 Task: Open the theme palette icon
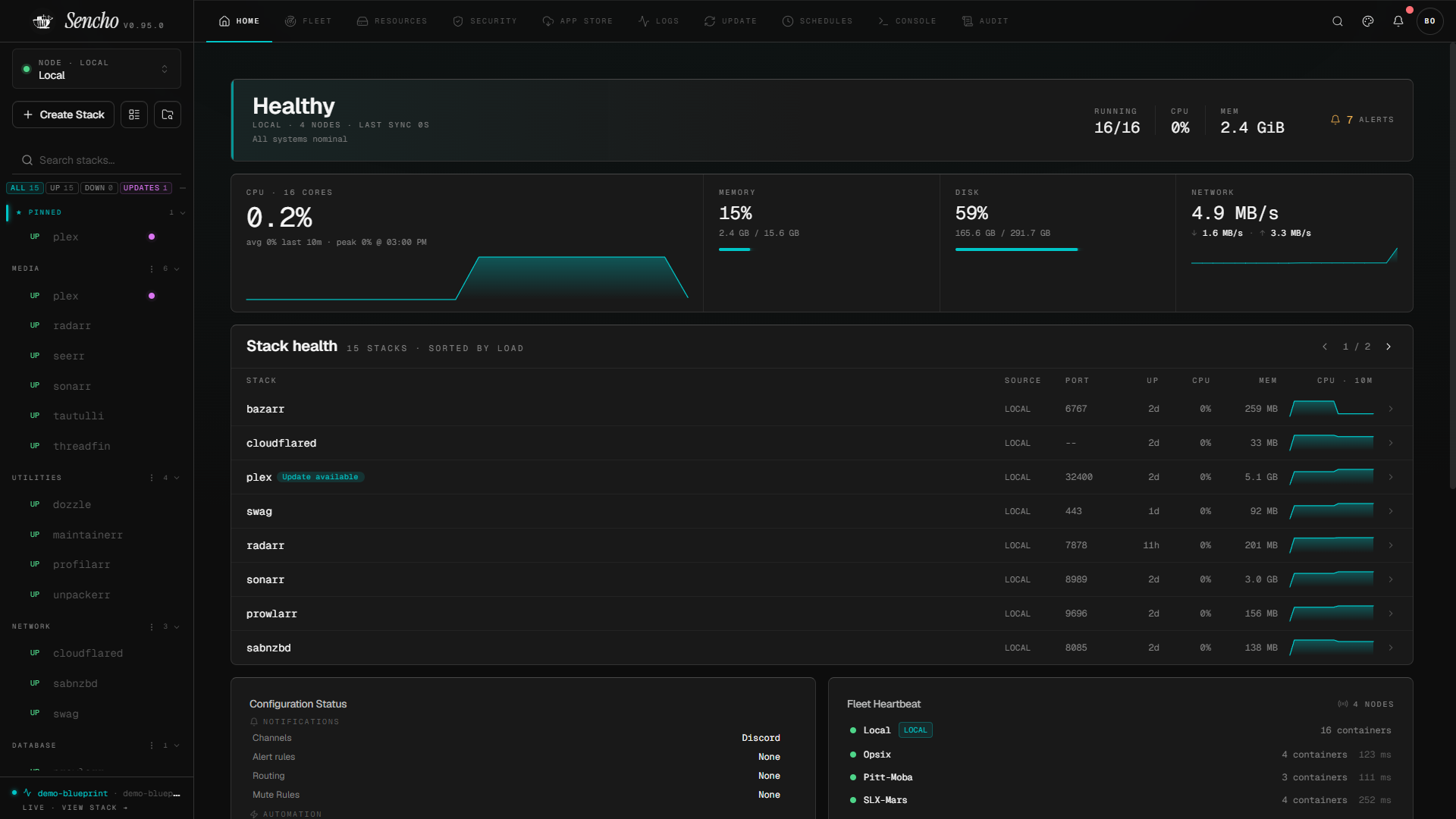(x=1368, y=21)
